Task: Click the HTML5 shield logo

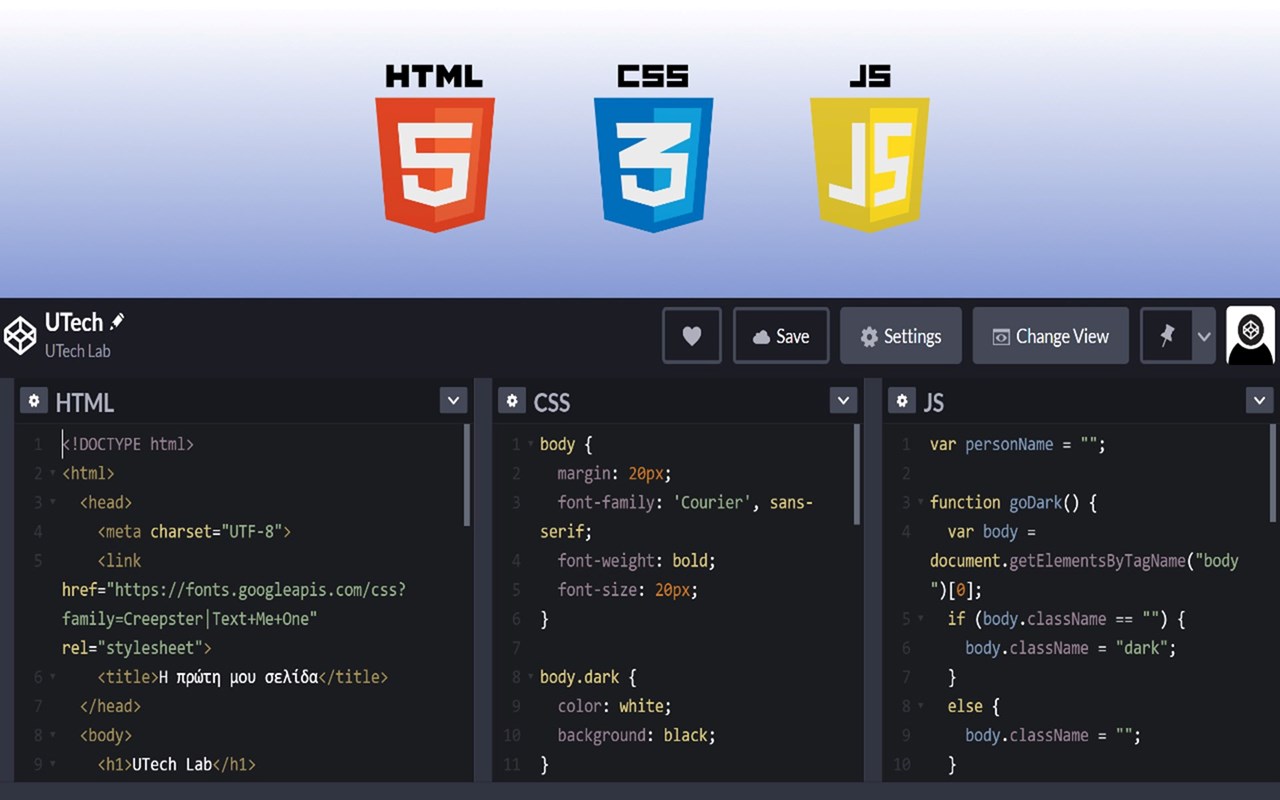Action: 435,164
